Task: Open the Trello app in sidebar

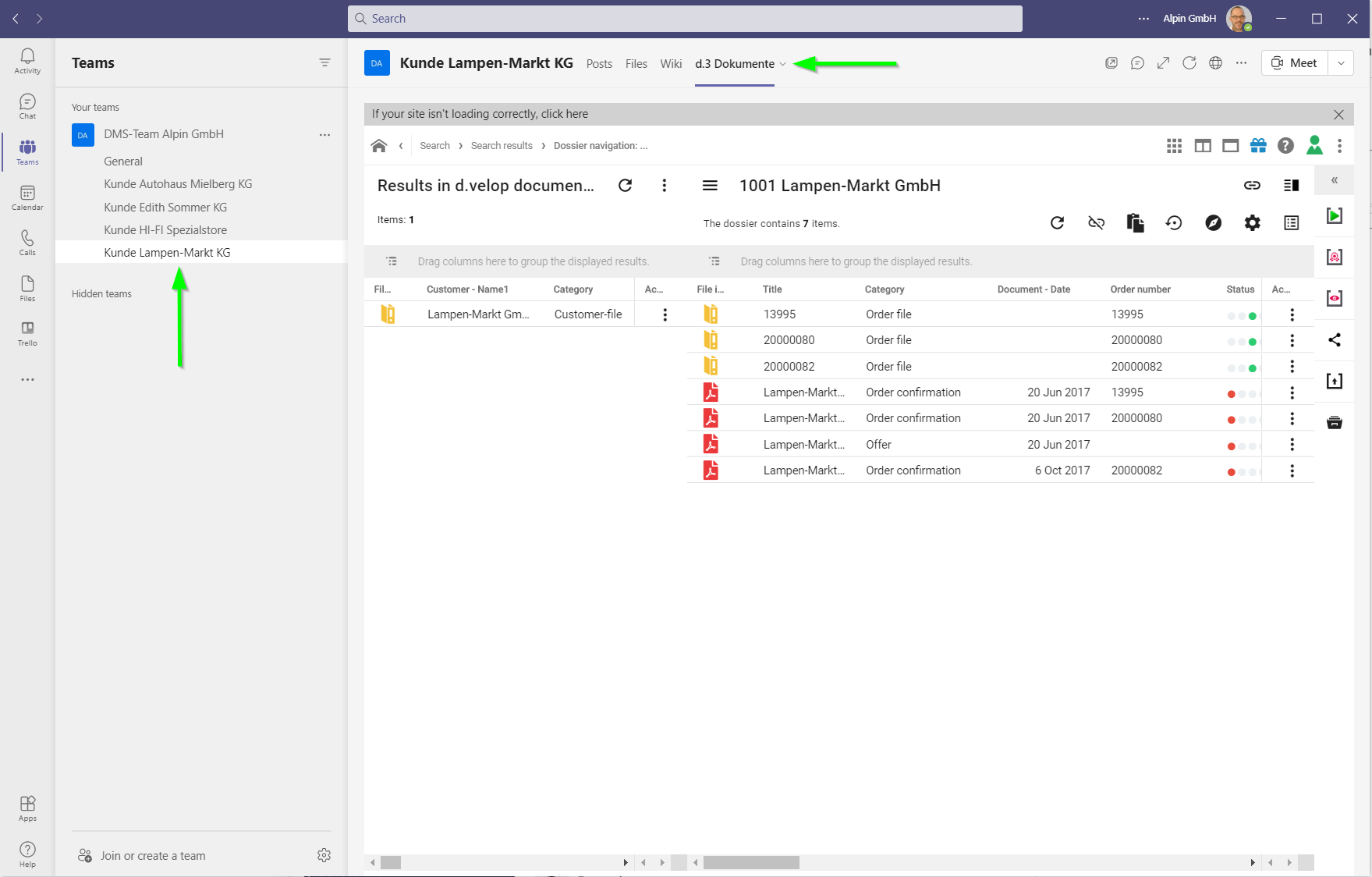Action: [27, 333]
